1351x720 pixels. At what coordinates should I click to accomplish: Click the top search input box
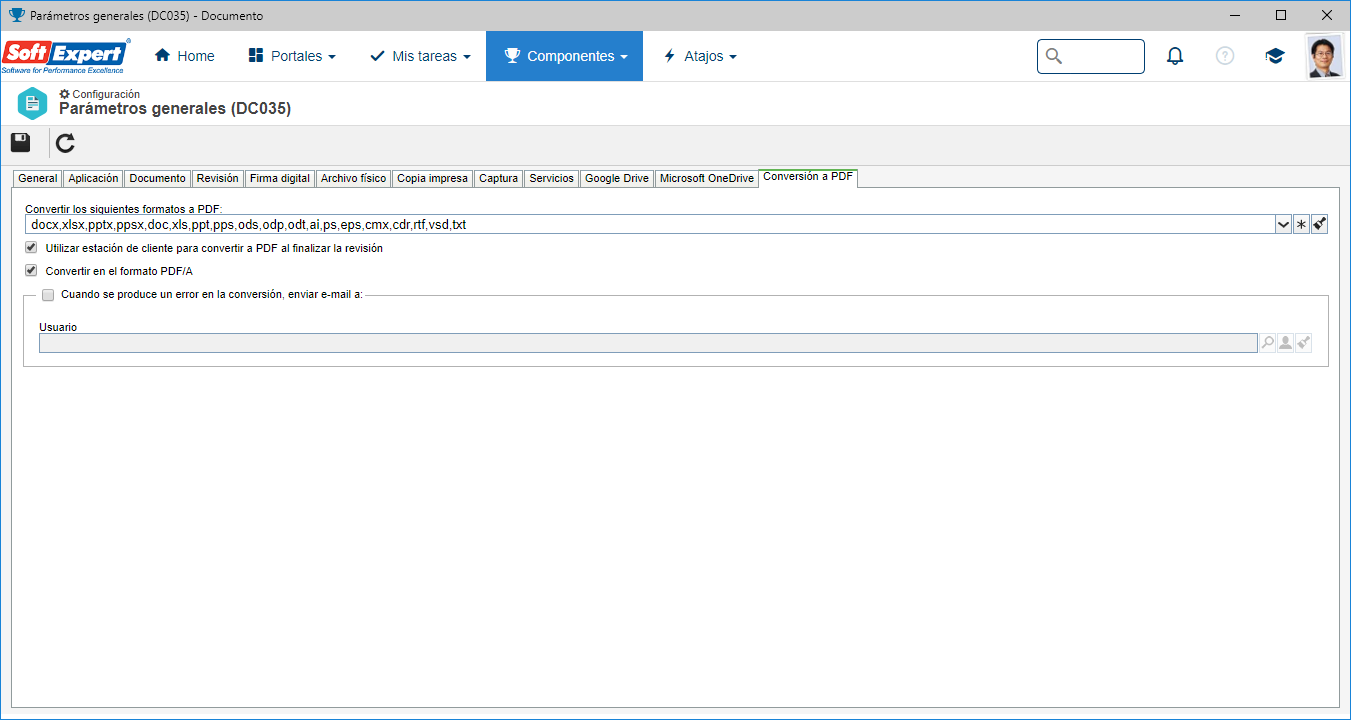tap(1091, 56)
